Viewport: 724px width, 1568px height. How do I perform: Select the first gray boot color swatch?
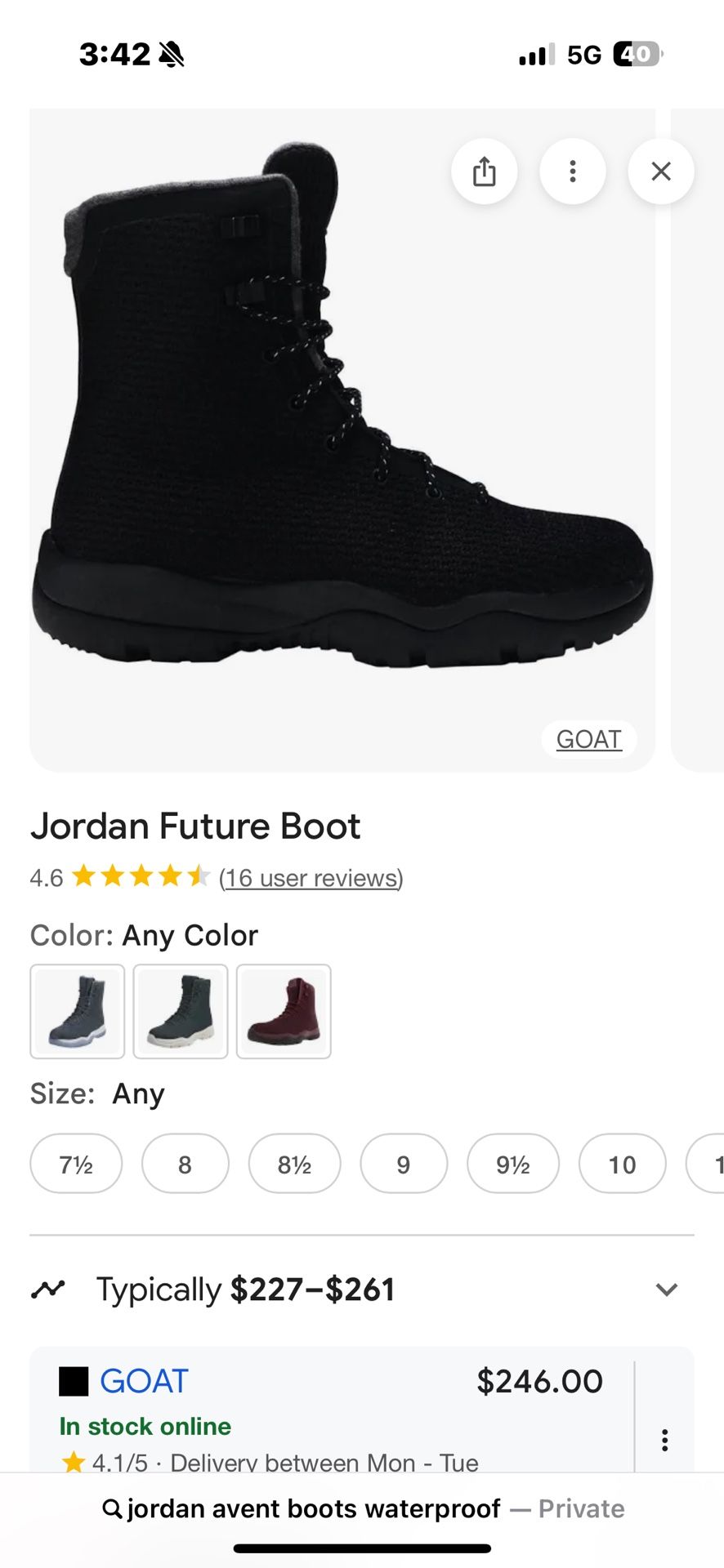tap(78, 1011)
